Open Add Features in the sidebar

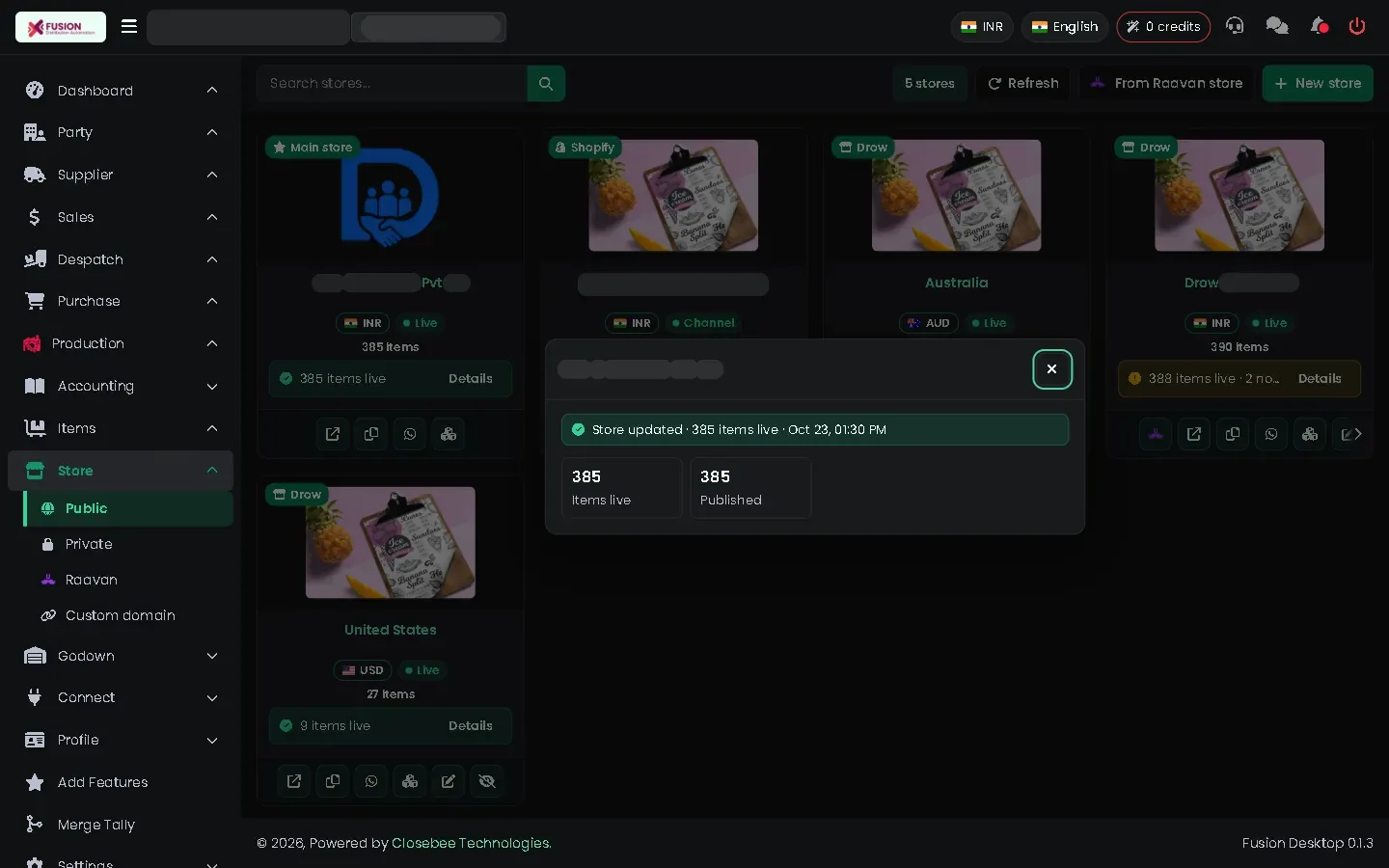point(121,782)
